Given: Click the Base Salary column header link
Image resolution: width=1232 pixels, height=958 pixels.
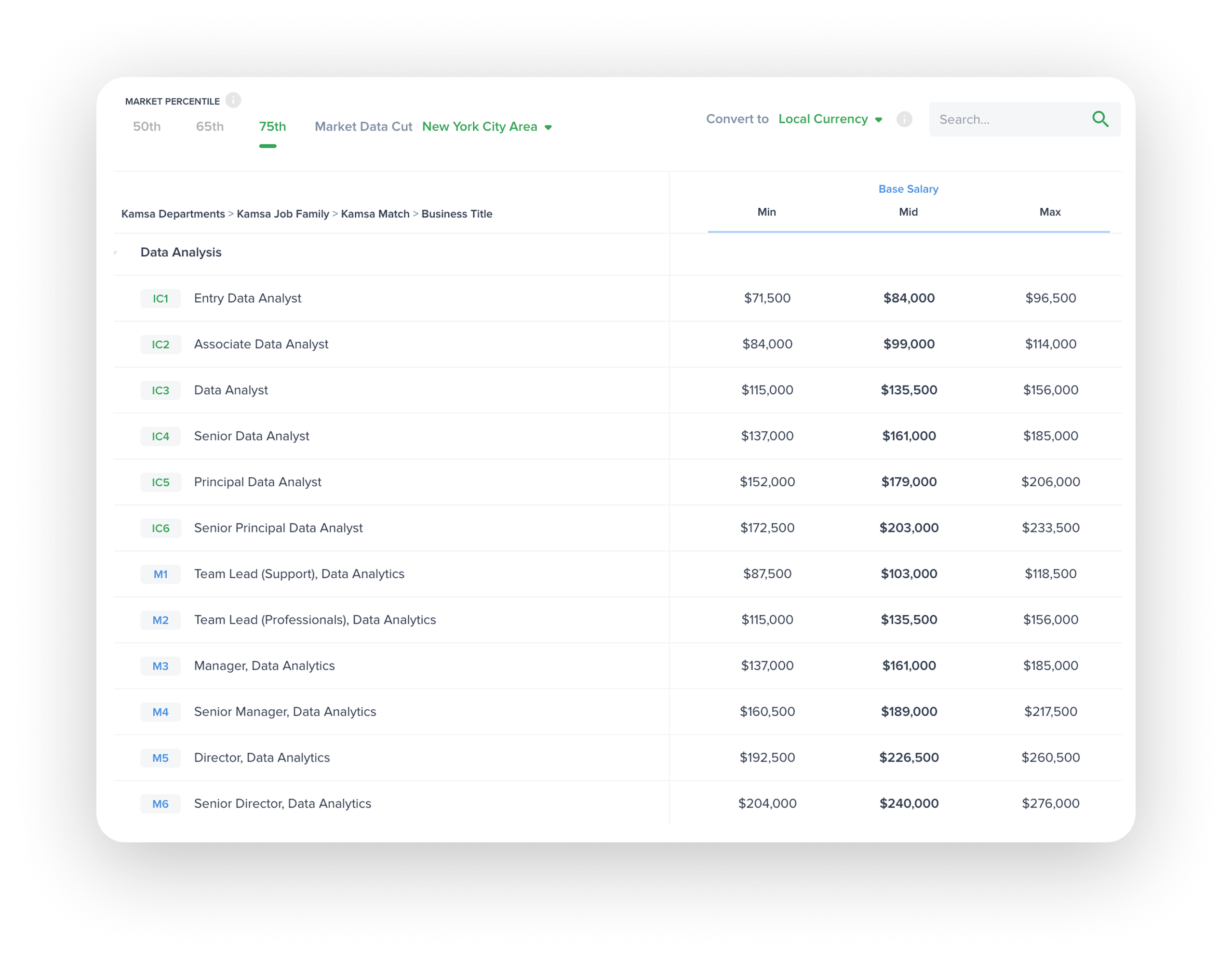Looking at the screenshot, I should pos(908,189).
